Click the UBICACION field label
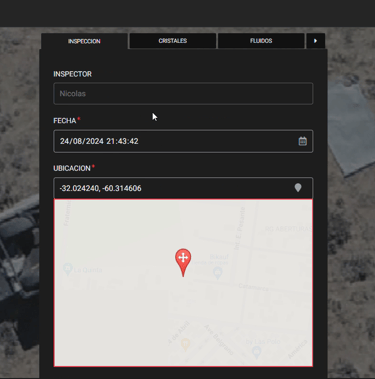The height and width of the screenshot is (379, 375). [72, 168]
